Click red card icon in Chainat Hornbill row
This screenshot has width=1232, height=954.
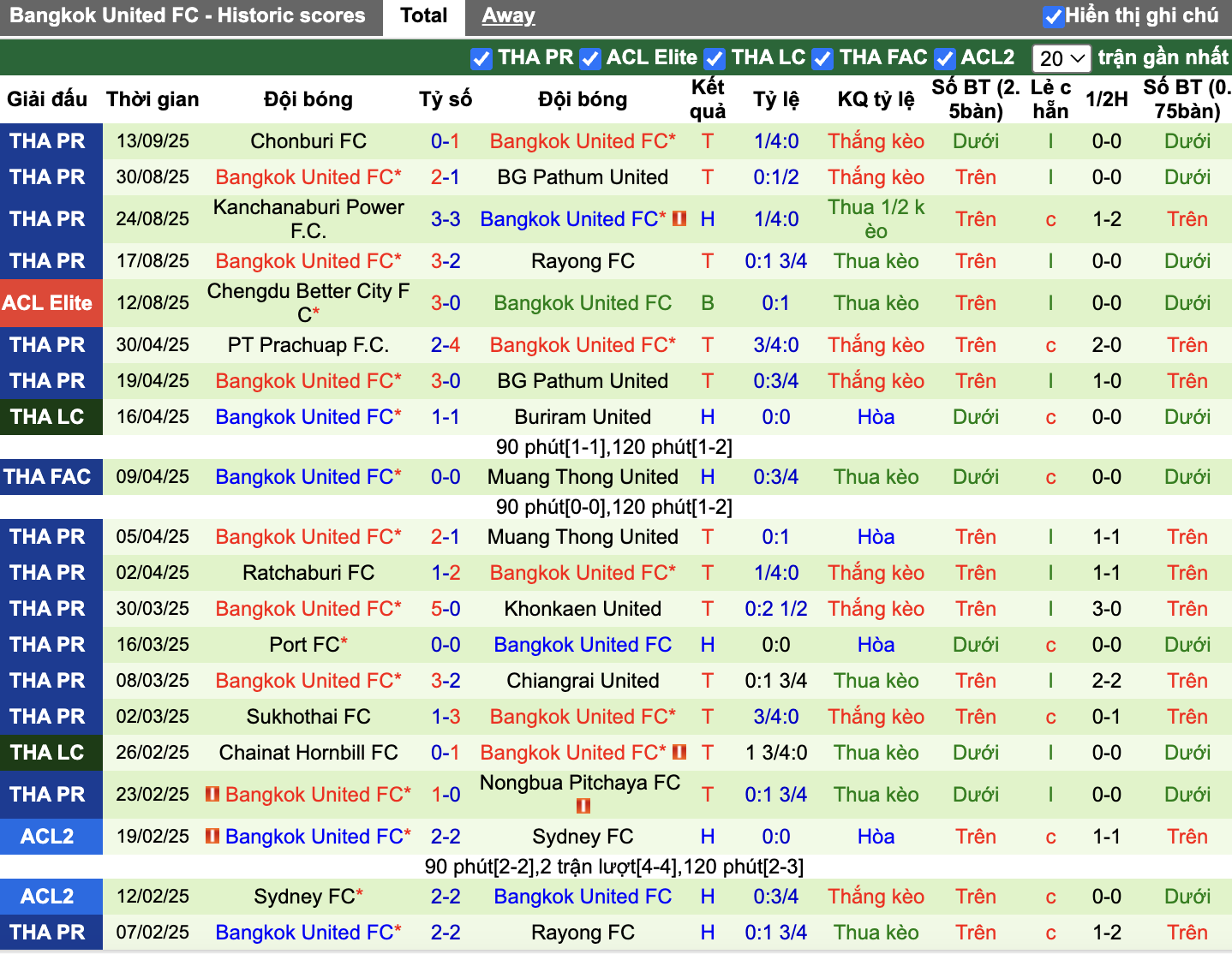(x=679, y=752)
